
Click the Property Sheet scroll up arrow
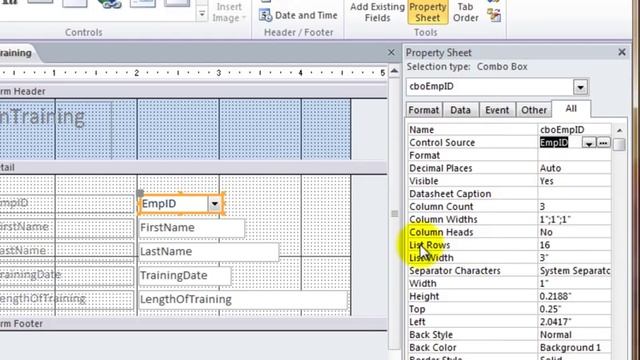620,130
